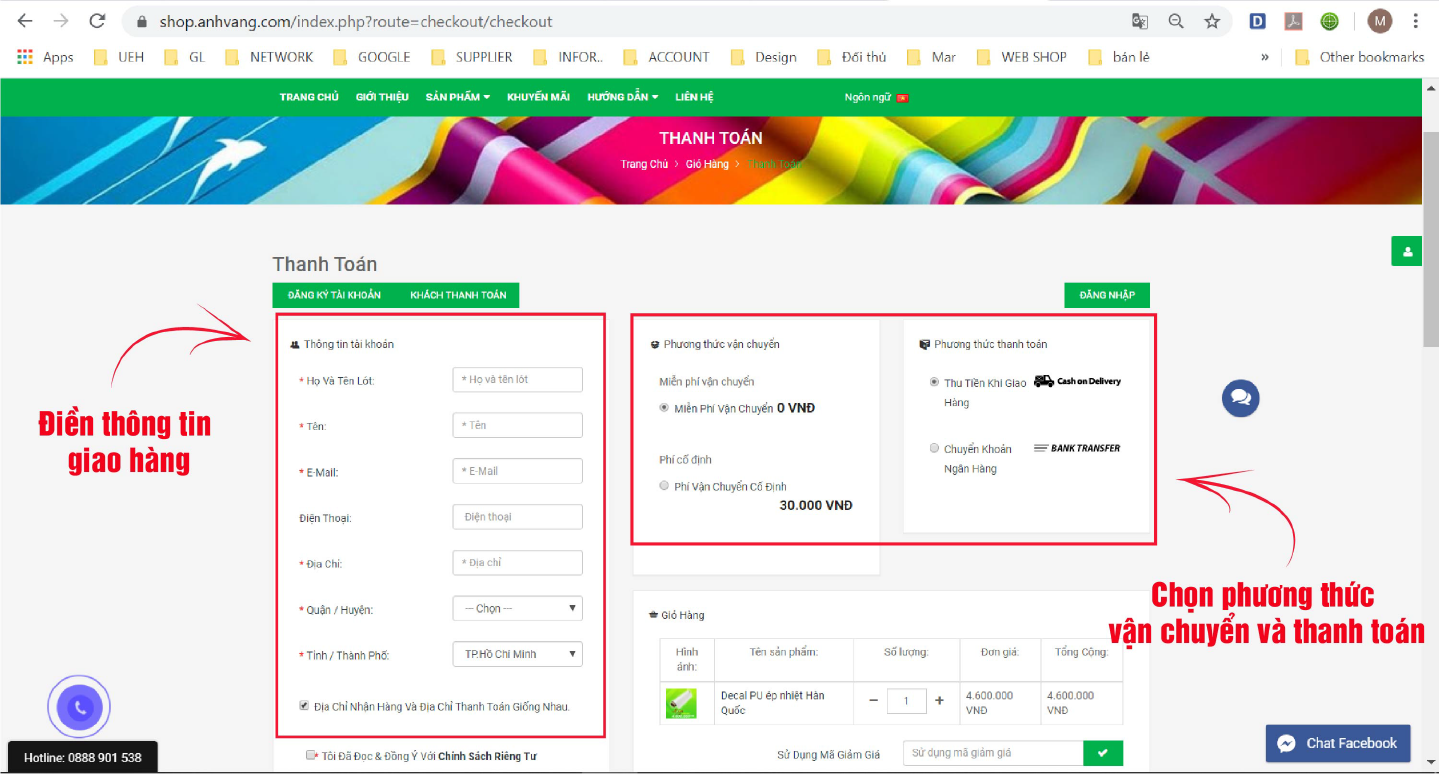Bookmark this page with the star icon
This screenshot has width=1439, height=774.
(1212, 21)
